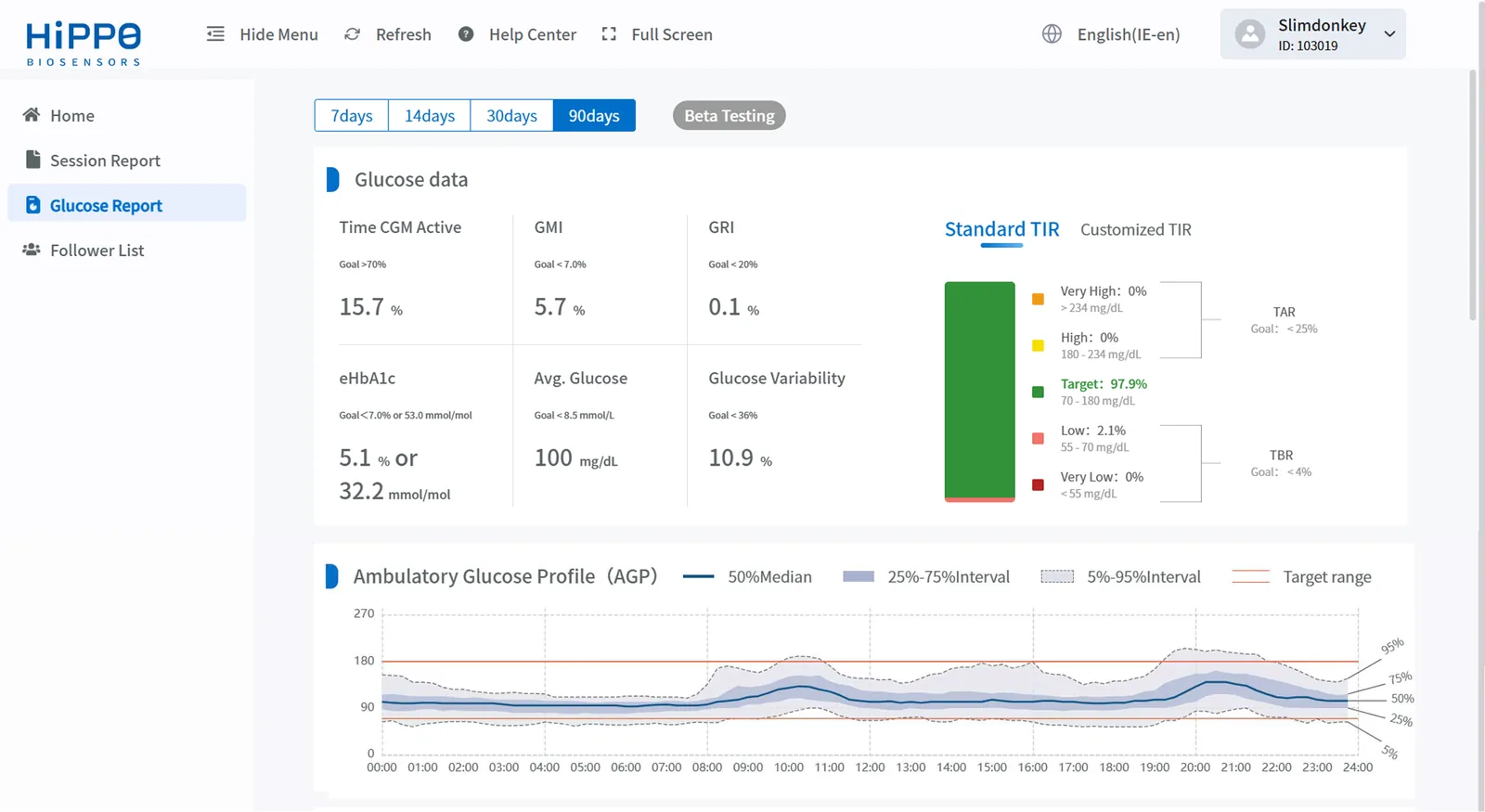Click the globe language icon
Screen dimensions: 1485x812
tap(1052, 34)
